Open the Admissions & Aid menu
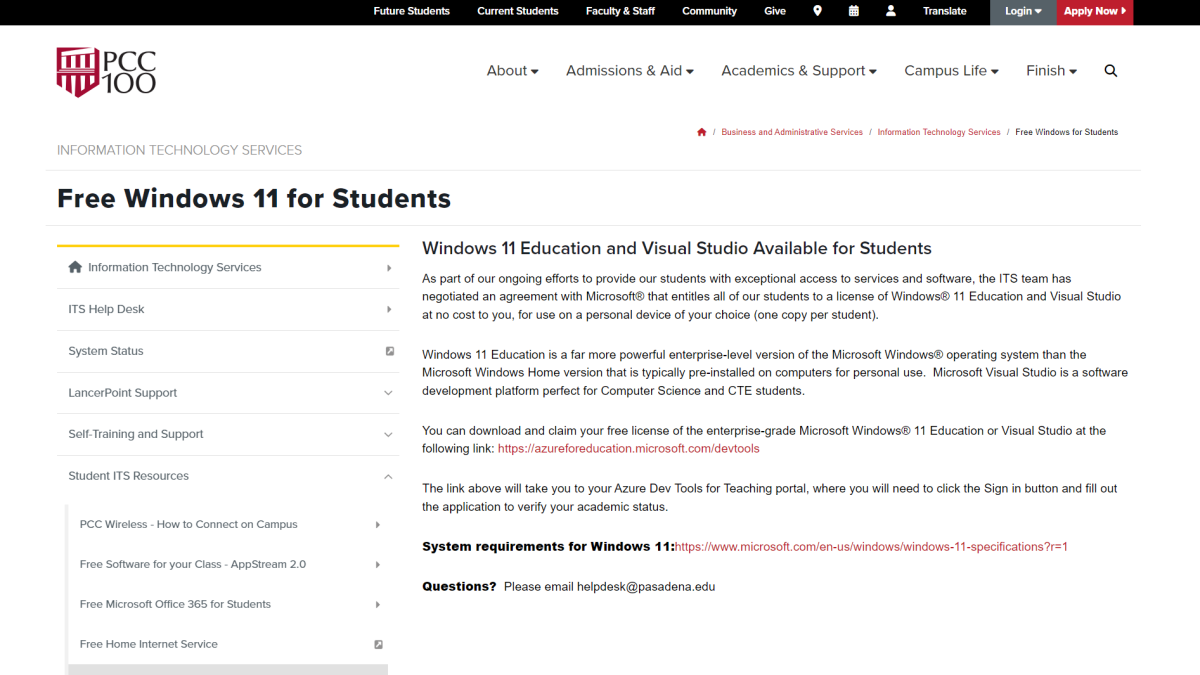This screenshot has width=1200, height=675. click(629, 71)
